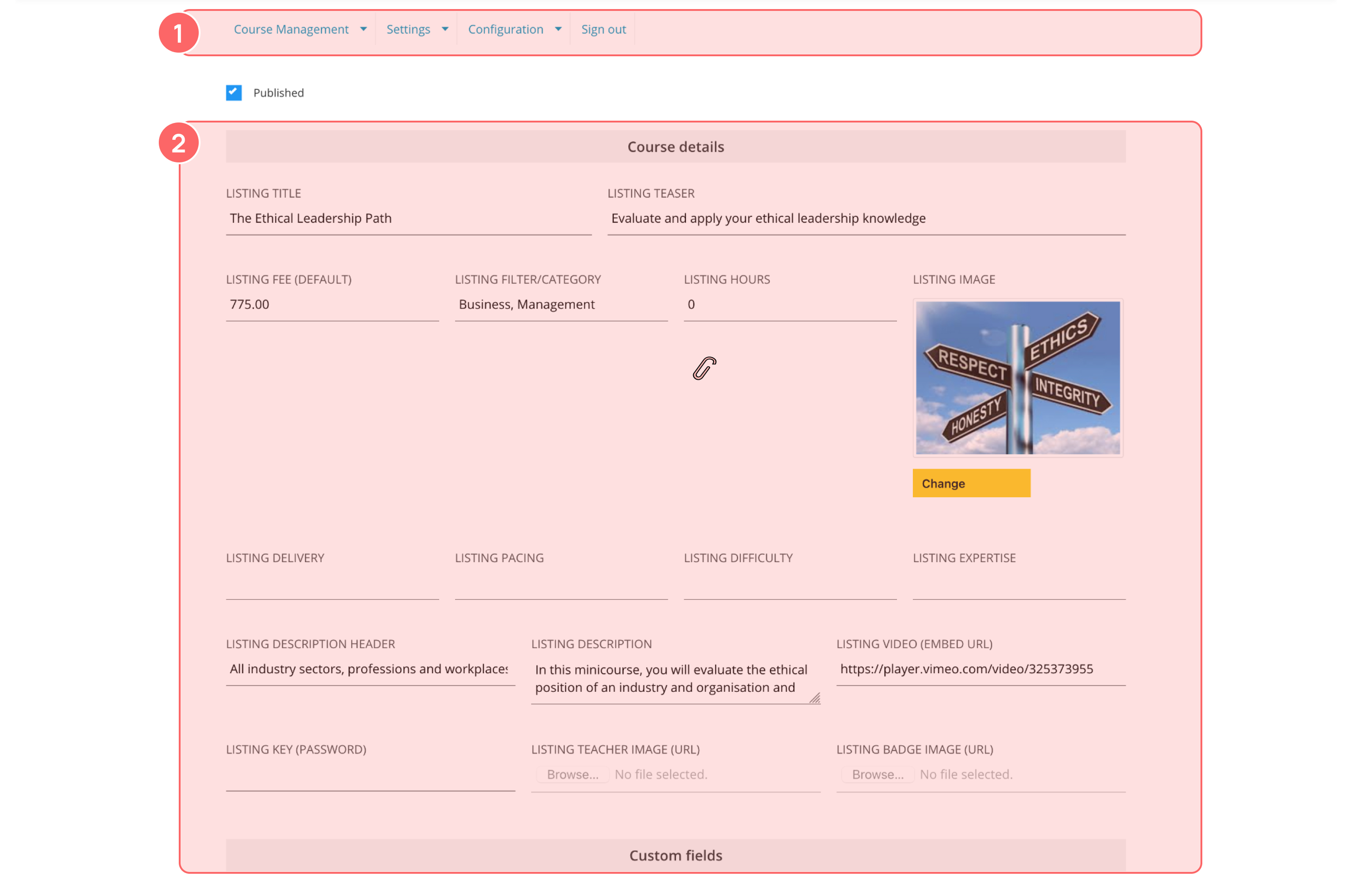1372x891 pixels.
Task: Click the paperclip attachment icon
Action: [x=705, y=368]
